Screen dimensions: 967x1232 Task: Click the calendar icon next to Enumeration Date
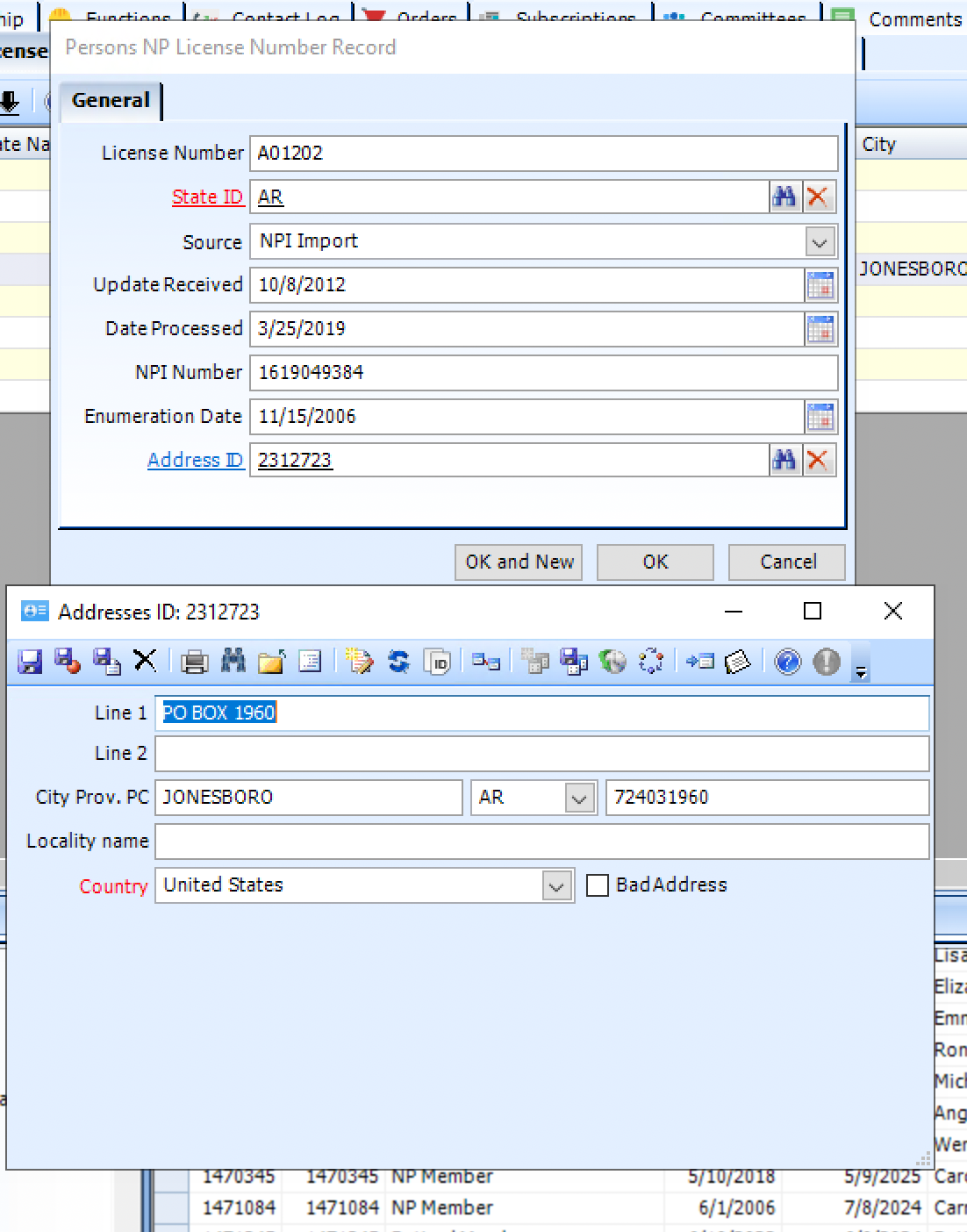click(x=821, y=416)
